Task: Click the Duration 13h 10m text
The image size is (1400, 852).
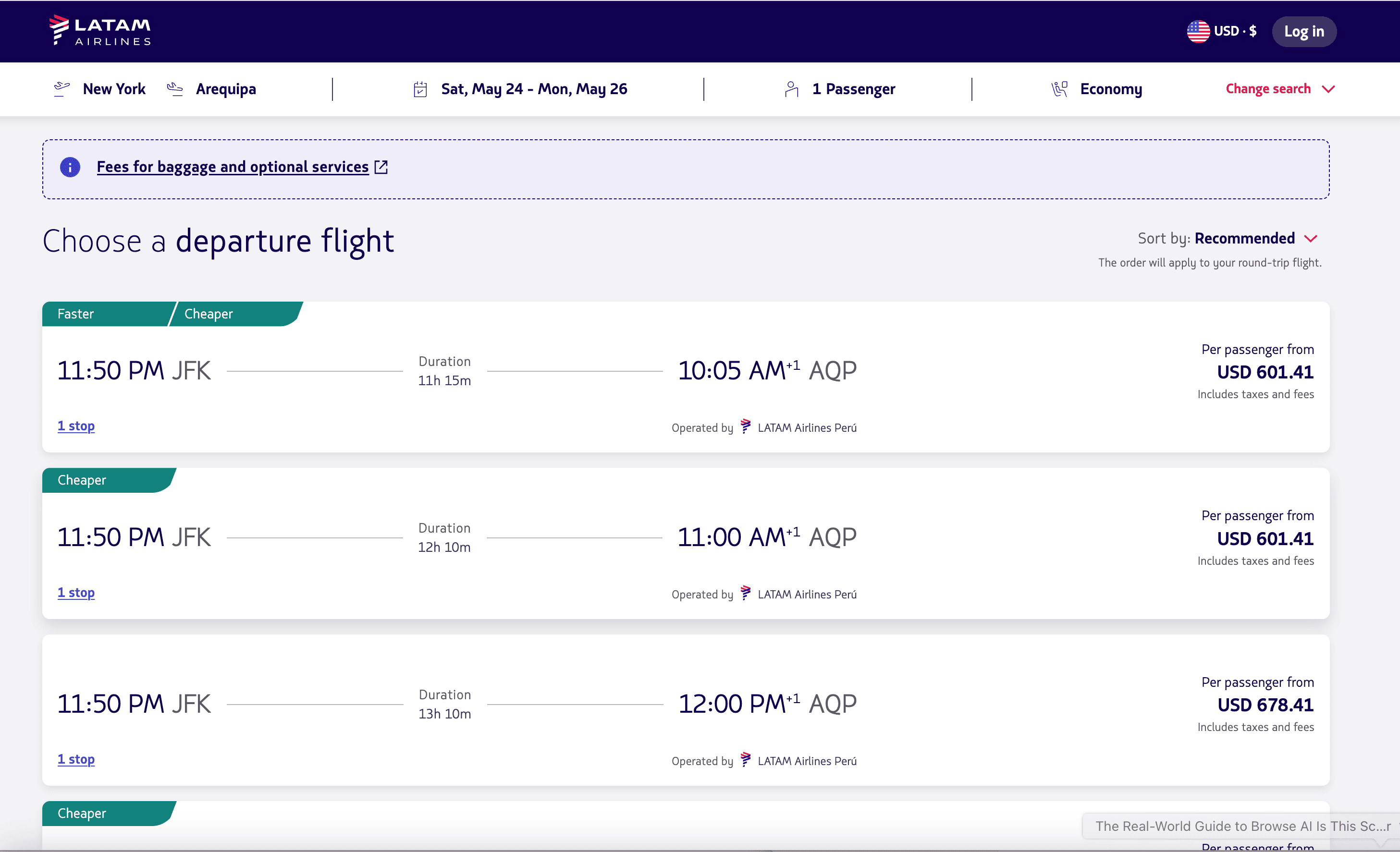Action: (444, 705)
